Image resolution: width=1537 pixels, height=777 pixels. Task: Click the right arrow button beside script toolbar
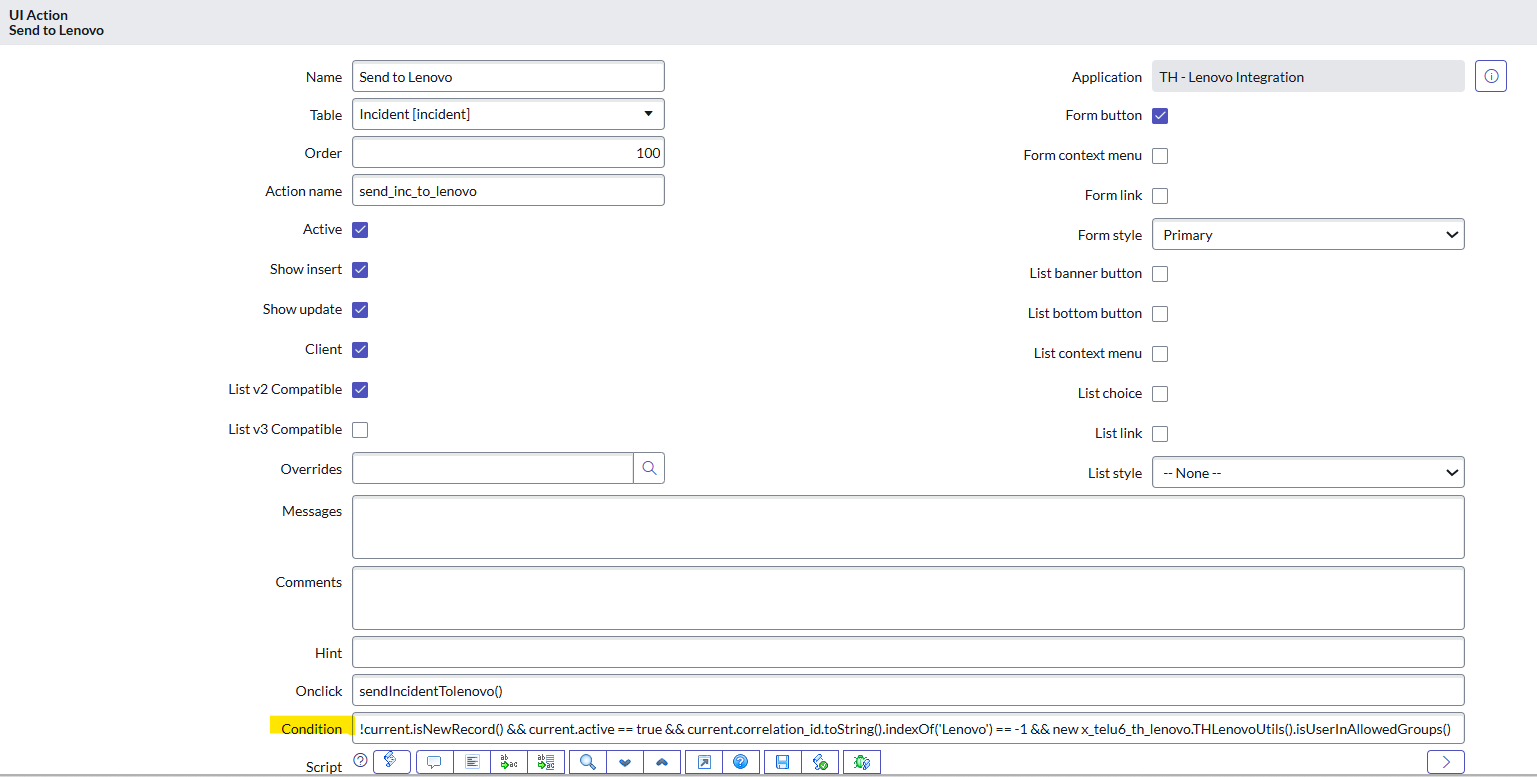point(1445,762)
